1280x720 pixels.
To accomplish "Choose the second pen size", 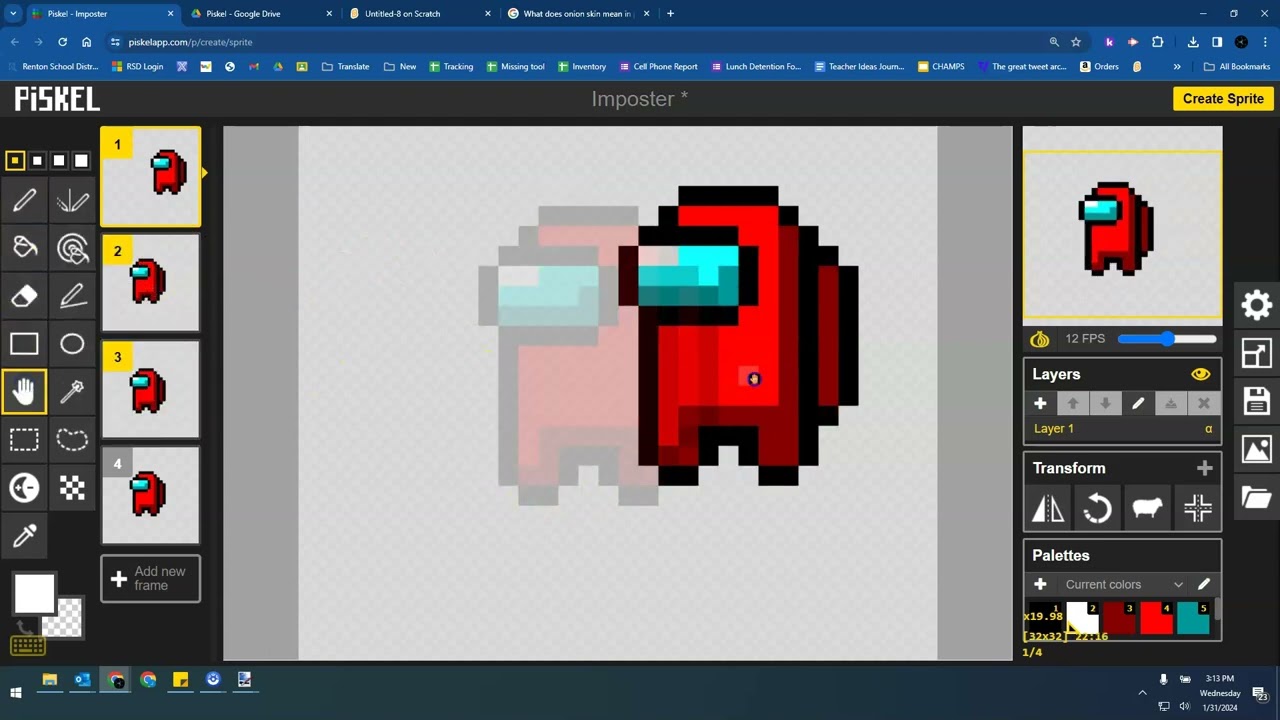I will coord(37,160).
